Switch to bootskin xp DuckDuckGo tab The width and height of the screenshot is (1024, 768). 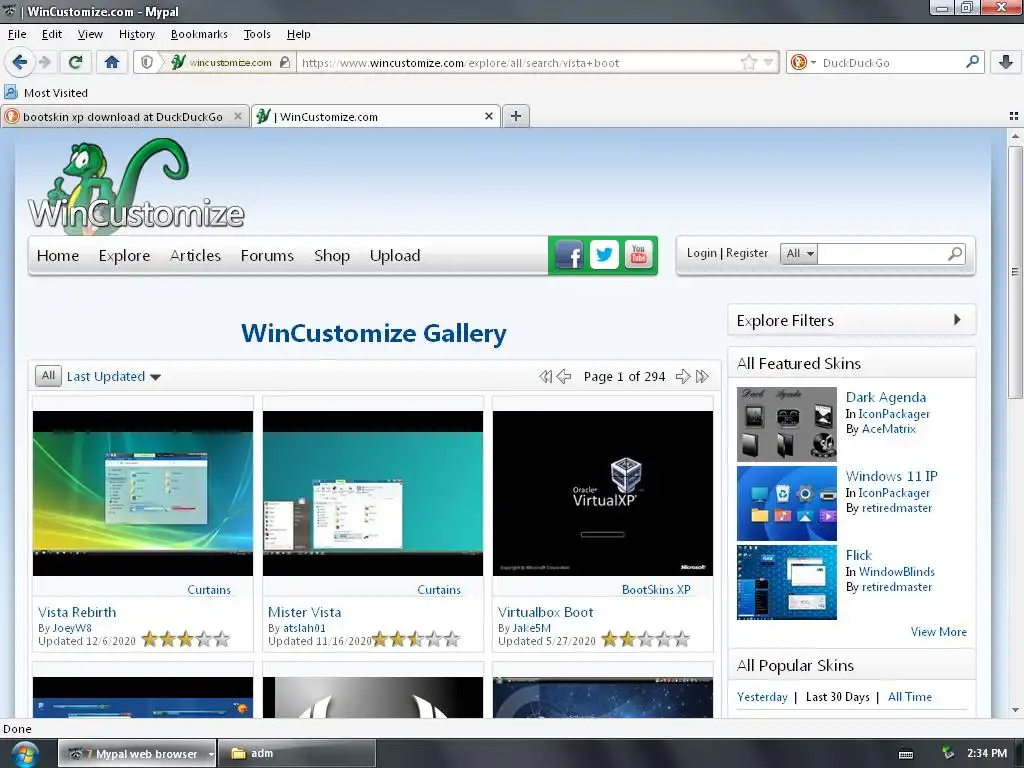(x=123, y=116)
